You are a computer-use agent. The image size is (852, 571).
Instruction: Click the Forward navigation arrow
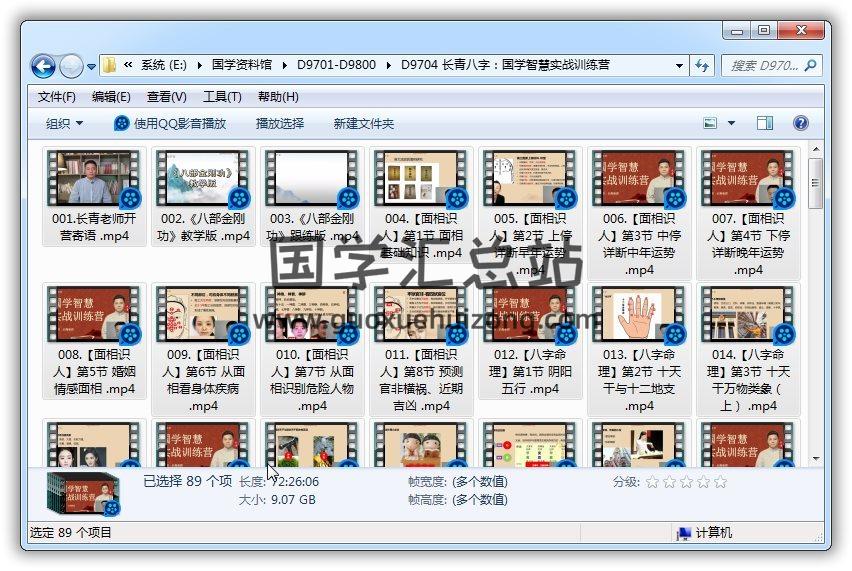71,66
